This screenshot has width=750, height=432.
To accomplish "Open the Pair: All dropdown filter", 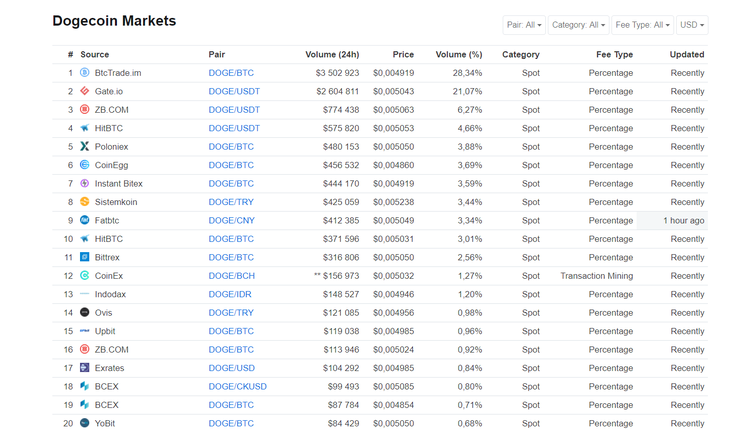I will coord(524,25).
